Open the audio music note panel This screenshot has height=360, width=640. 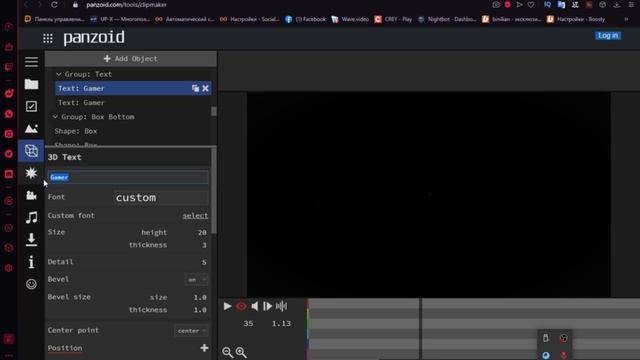coord(31,217)
